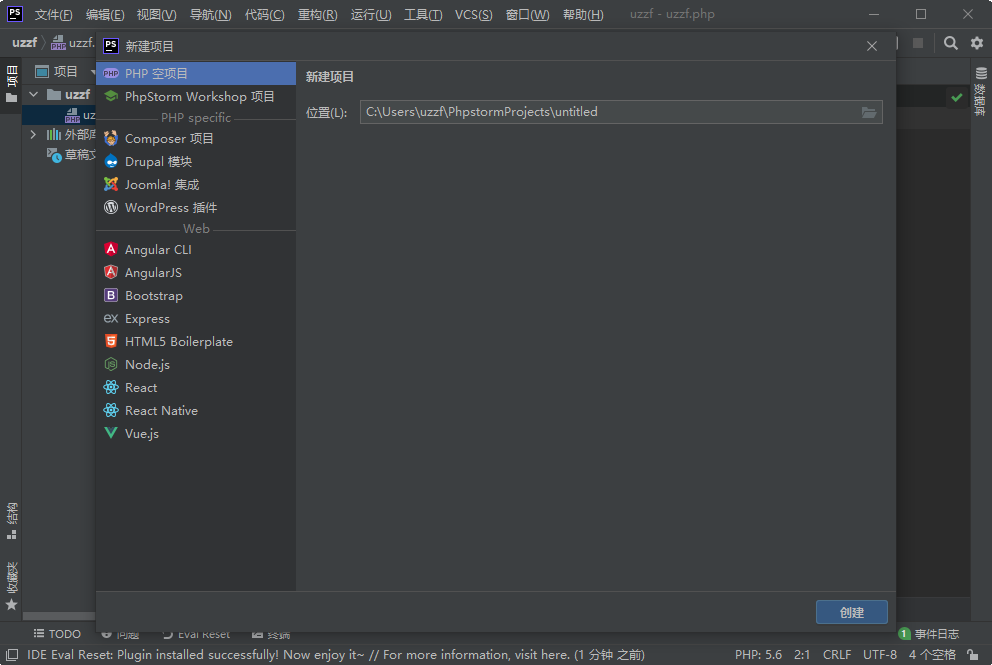Image resolution: width=992 pixels, height=665 pixels.
Task: Open the TODO tool window
Action: coord(57,633)
